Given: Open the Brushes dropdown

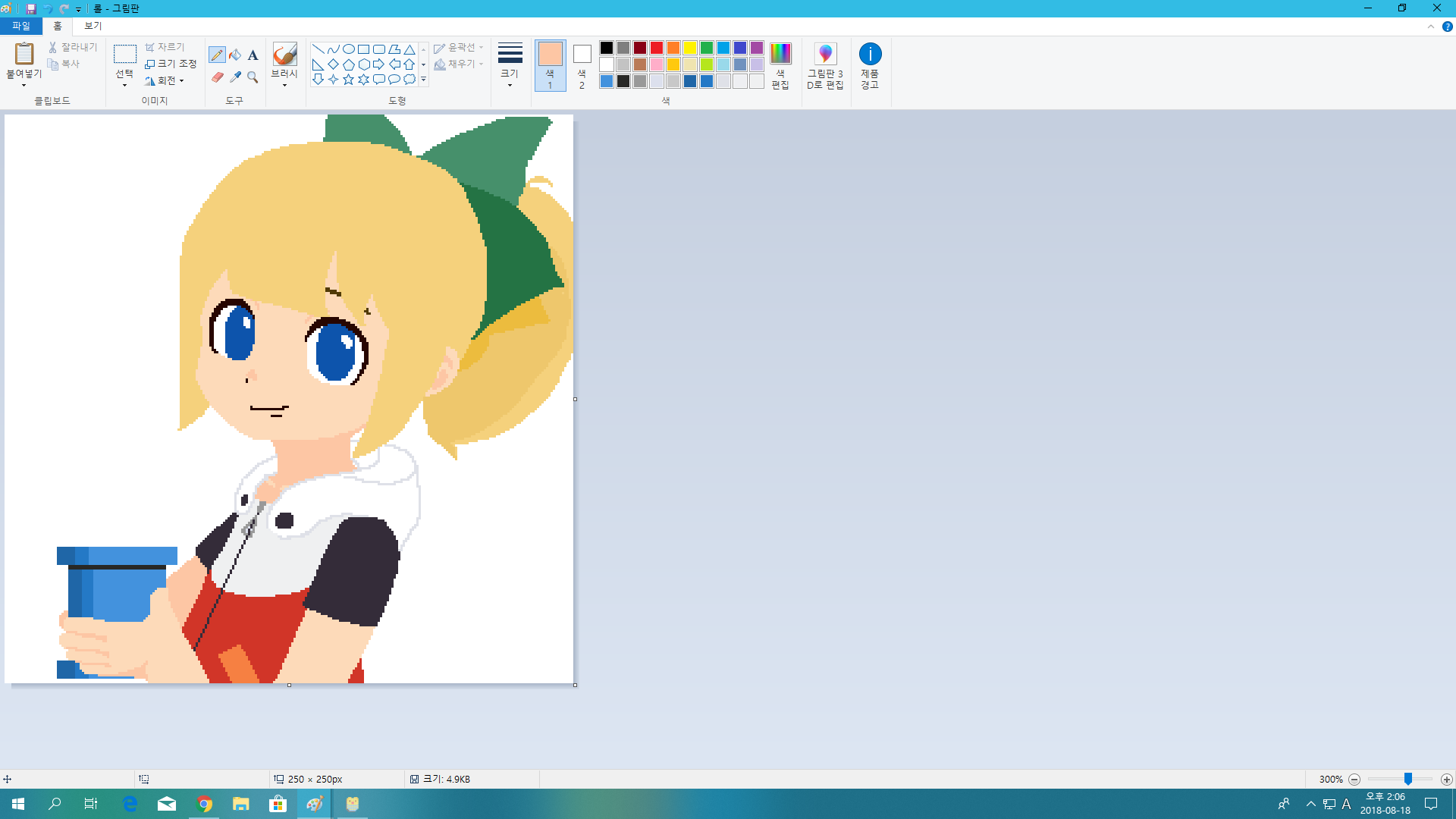Looking at the screenshot, I should 284,86.
